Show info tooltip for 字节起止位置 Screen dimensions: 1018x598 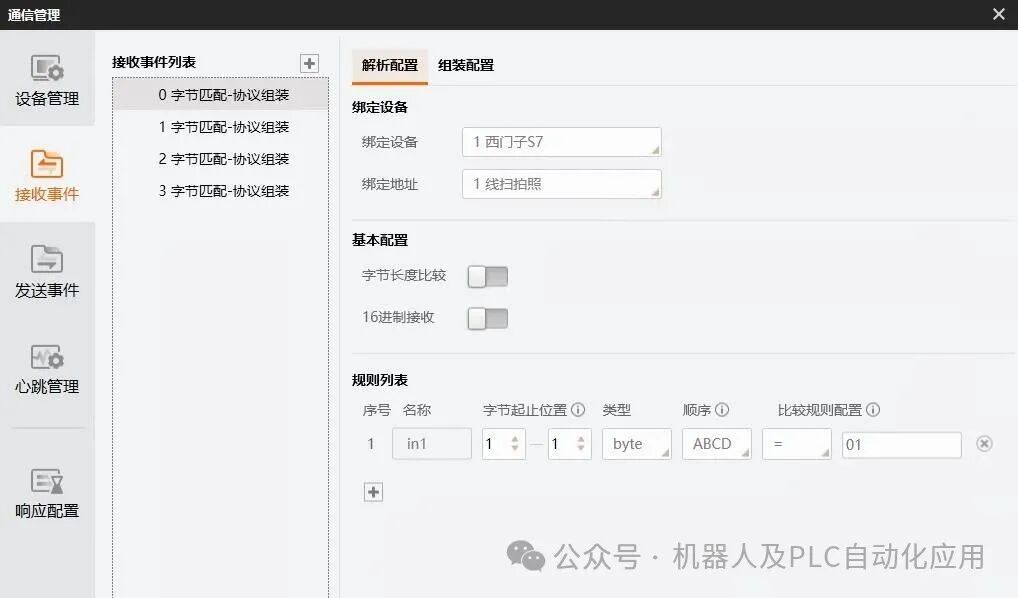click(578, 410)
